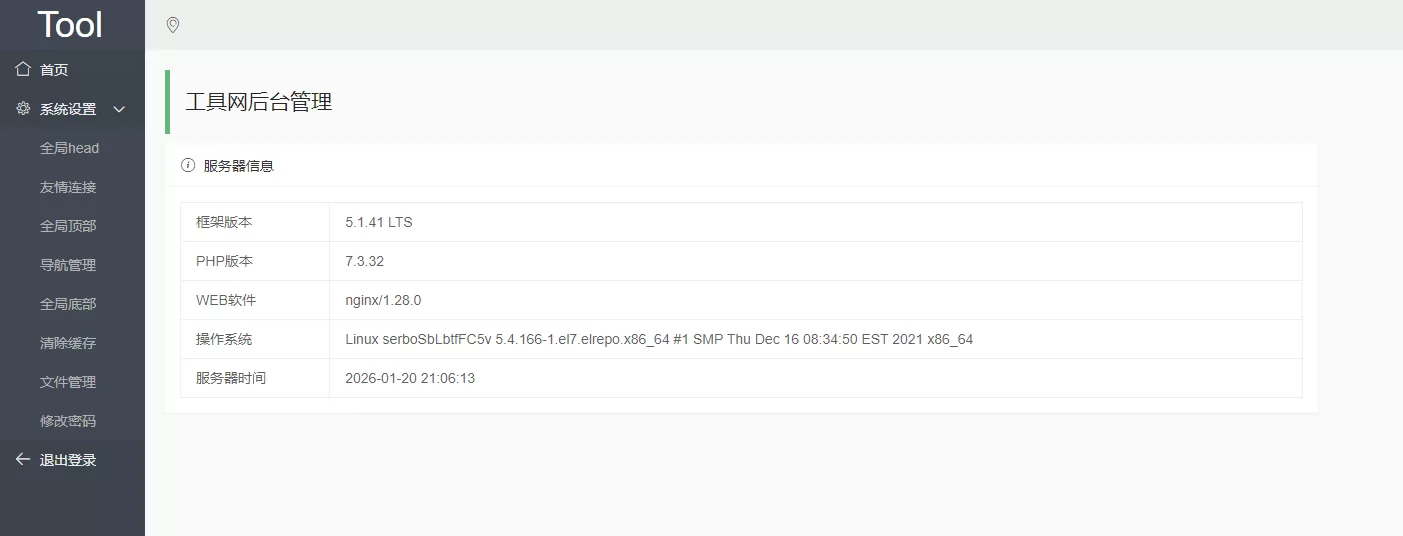
Task: Open the 修改密码 page
Action: tap(68, 421)
